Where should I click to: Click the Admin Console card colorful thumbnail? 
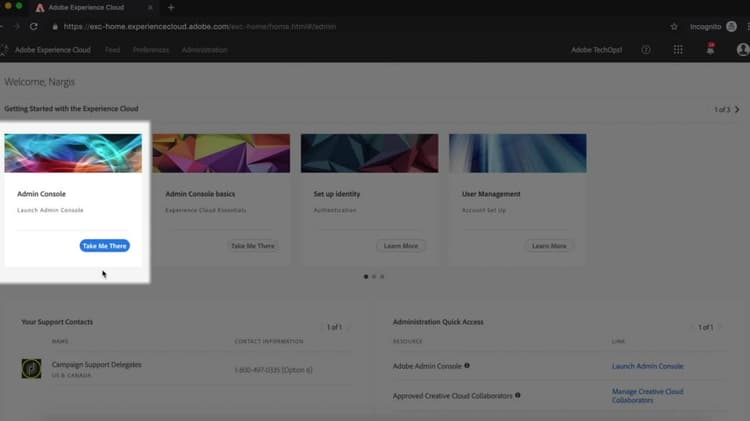[73, 153]
